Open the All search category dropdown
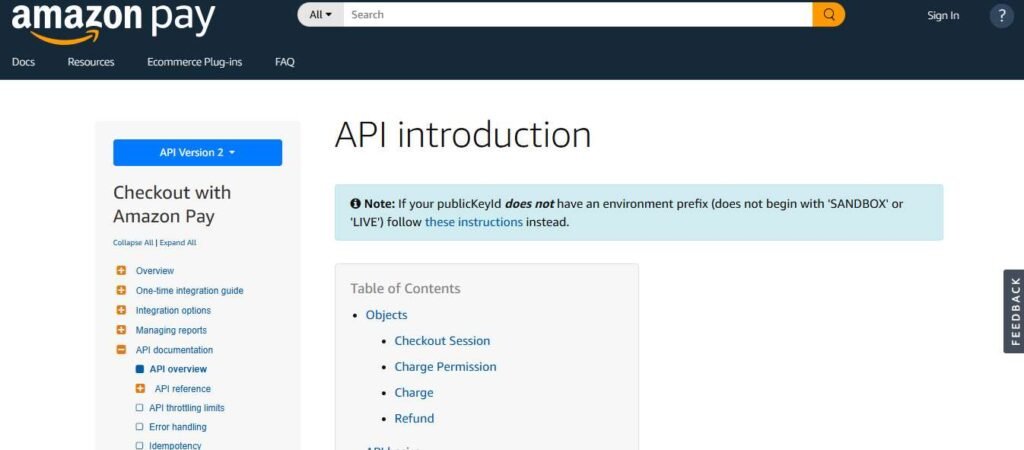1024x450 pixels. coord(320,14)
